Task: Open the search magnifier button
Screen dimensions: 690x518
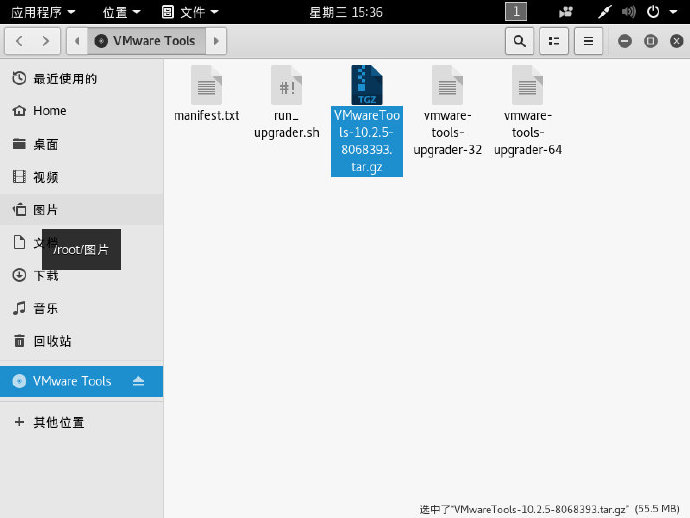Action: 520,41
